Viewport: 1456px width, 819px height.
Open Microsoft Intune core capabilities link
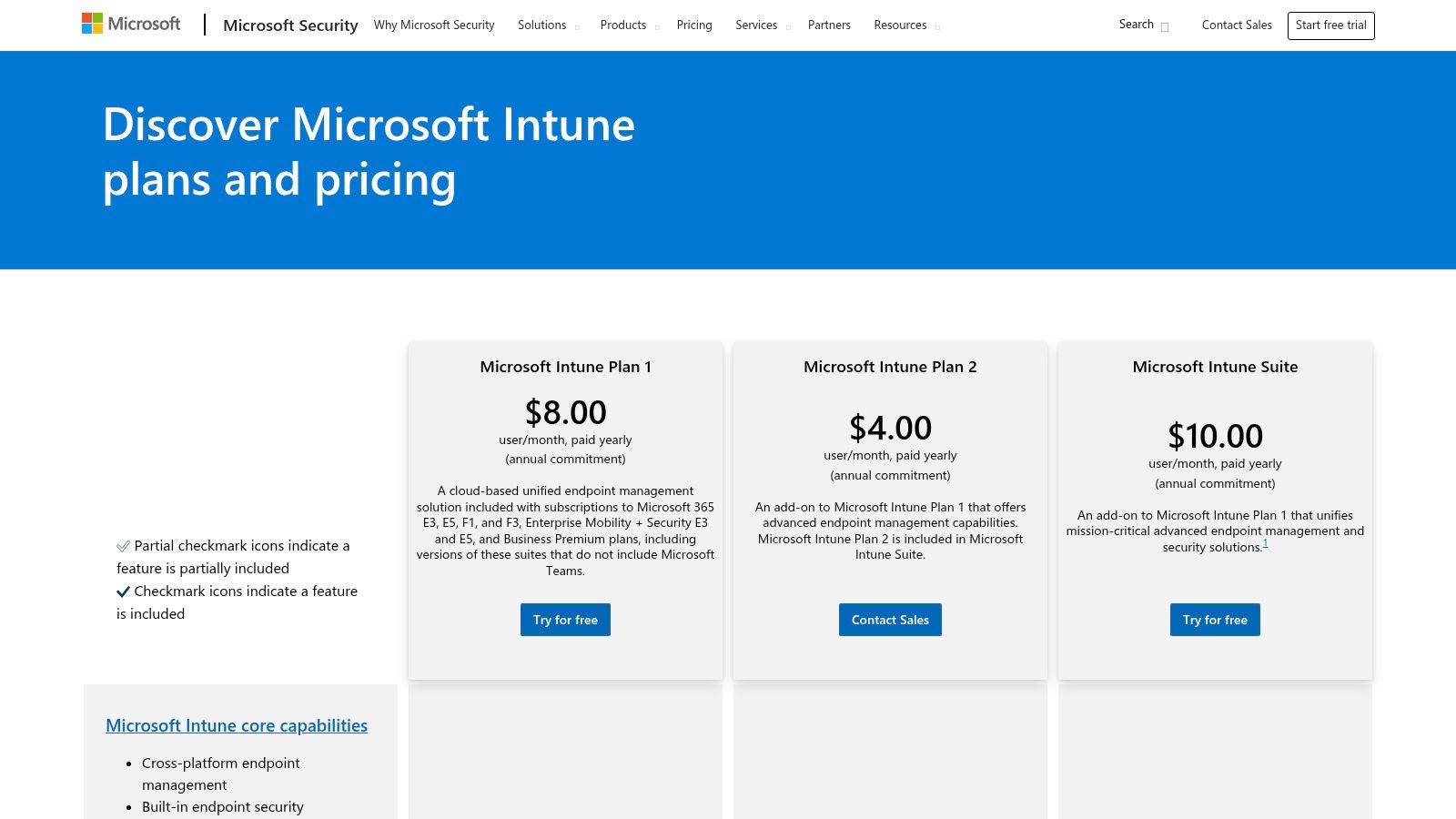(237, 725)
